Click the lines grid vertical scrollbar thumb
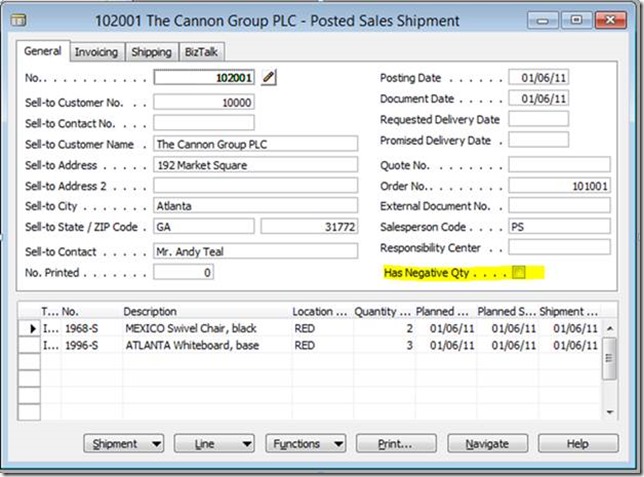 coord(609,358)
